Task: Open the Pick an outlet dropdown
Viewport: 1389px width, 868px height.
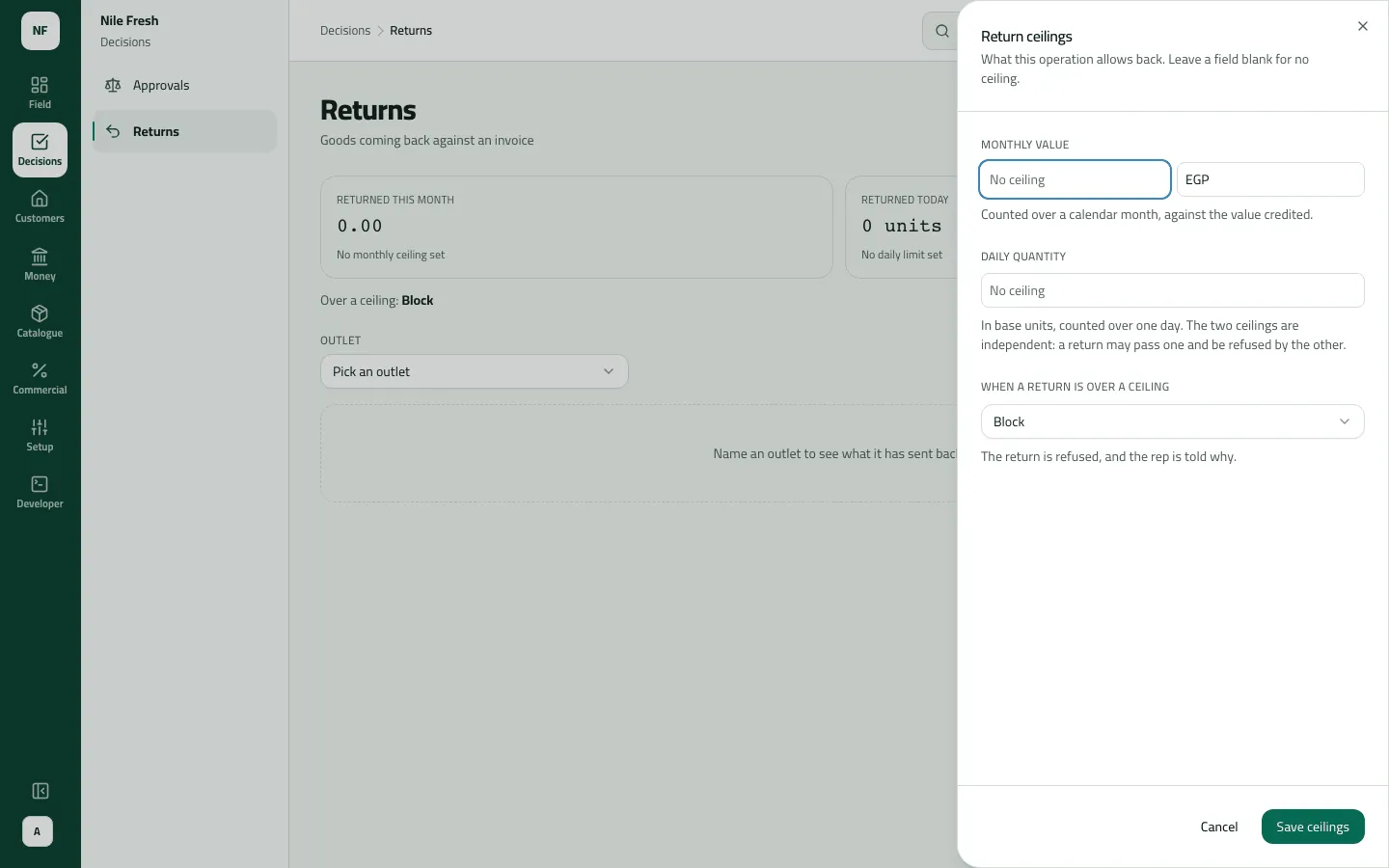Action: pyautogui.click(x=475, y=371)
